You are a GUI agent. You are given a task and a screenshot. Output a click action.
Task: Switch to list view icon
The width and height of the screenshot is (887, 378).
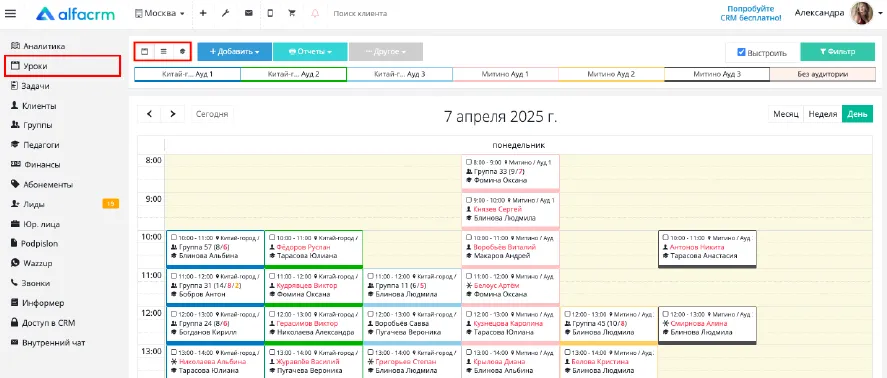(x=163, y=51)
